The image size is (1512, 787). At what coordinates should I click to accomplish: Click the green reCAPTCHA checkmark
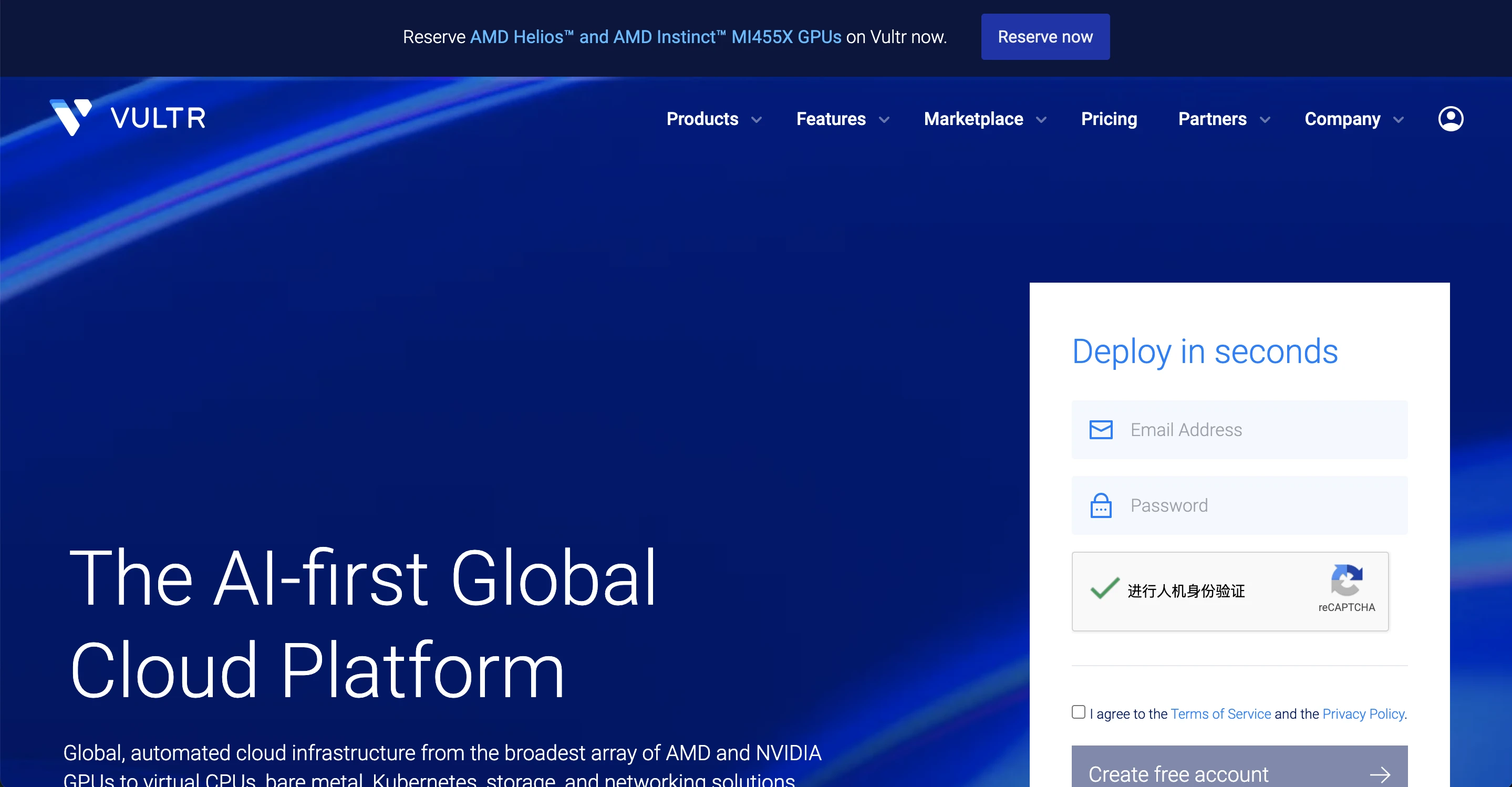1105,588
